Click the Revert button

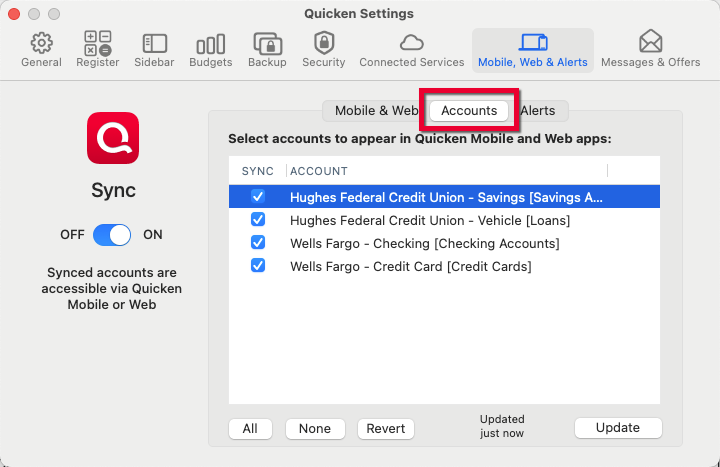pyautogui.click(x=386, y=428)
